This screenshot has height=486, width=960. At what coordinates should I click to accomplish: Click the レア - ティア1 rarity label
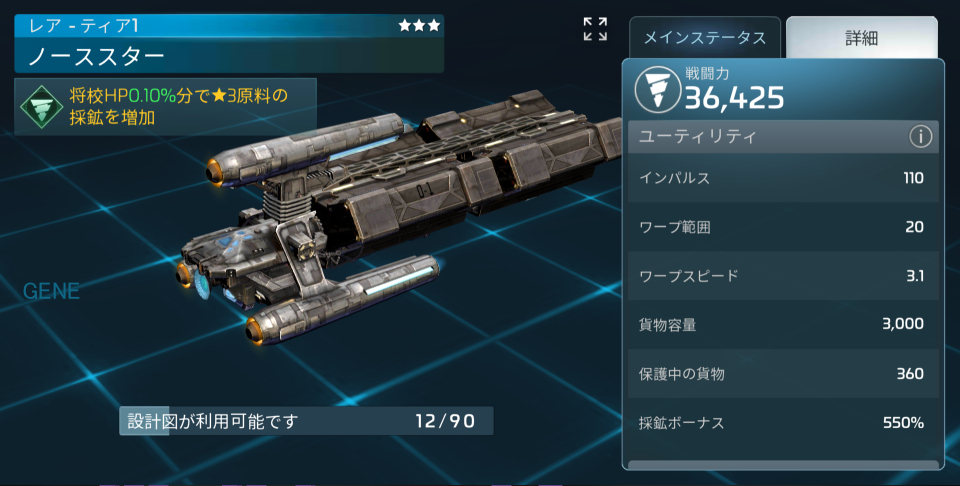(84, 26)
